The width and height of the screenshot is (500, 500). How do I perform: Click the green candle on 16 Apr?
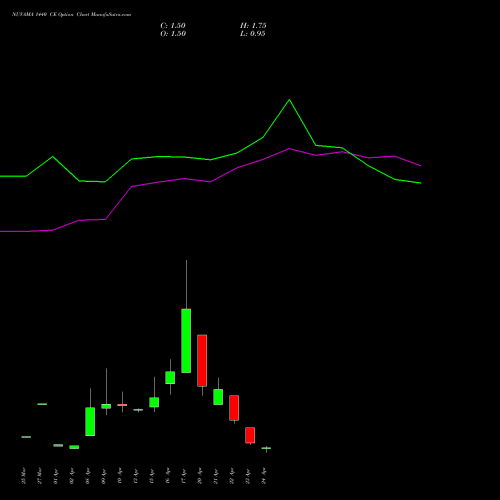point(170,378)
